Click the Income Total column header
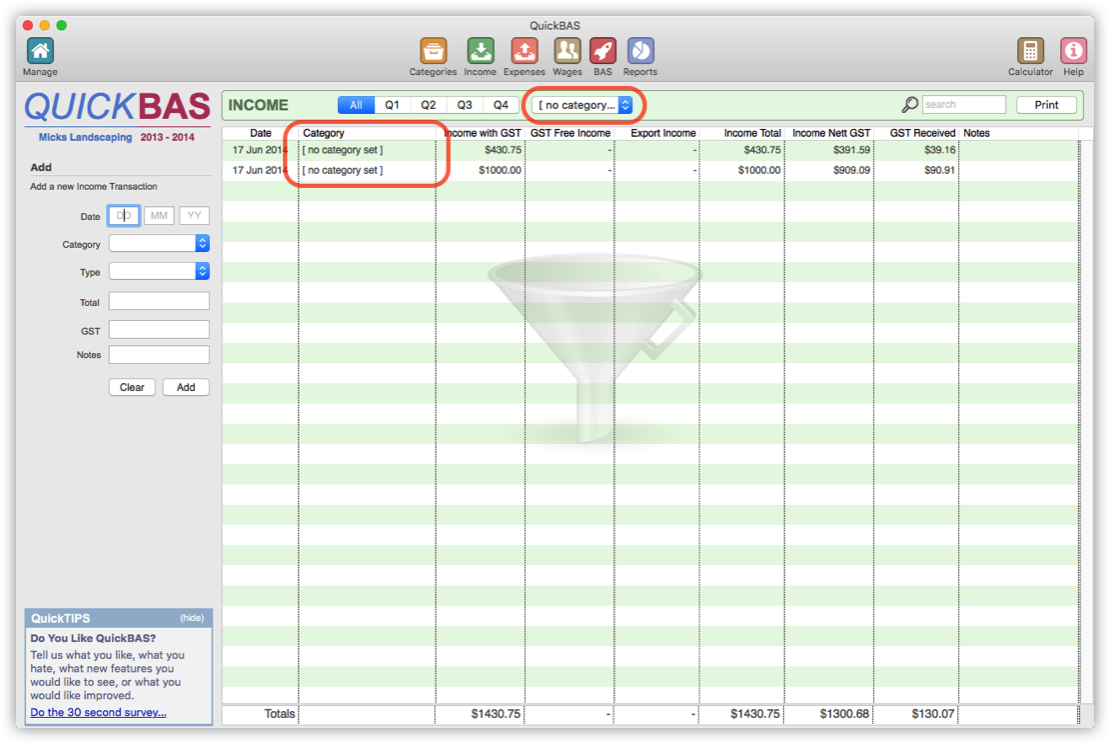Image resolution: width=1110 pixels, height=744 pixels. pyautogui.click(x=742, y=133)
